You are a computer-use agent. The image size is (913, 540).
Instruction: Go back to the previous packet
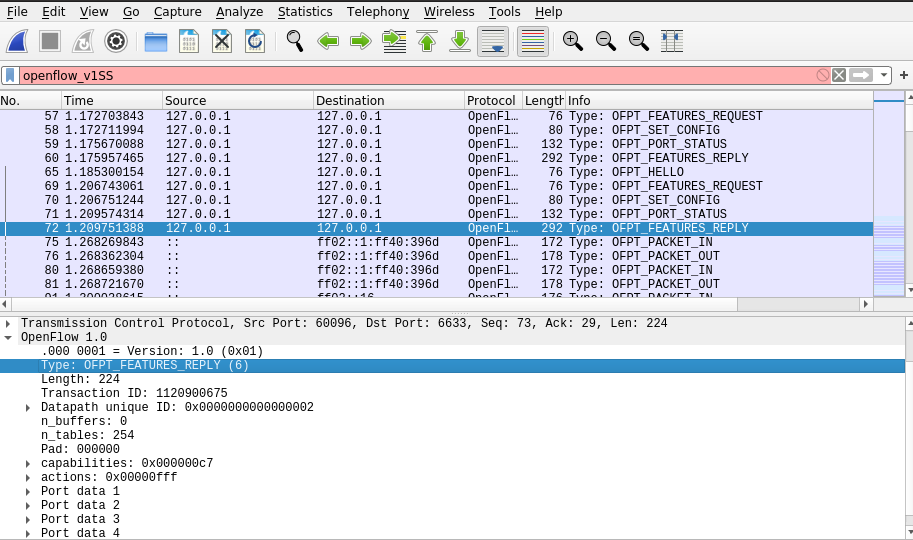(x=328, y=41)
